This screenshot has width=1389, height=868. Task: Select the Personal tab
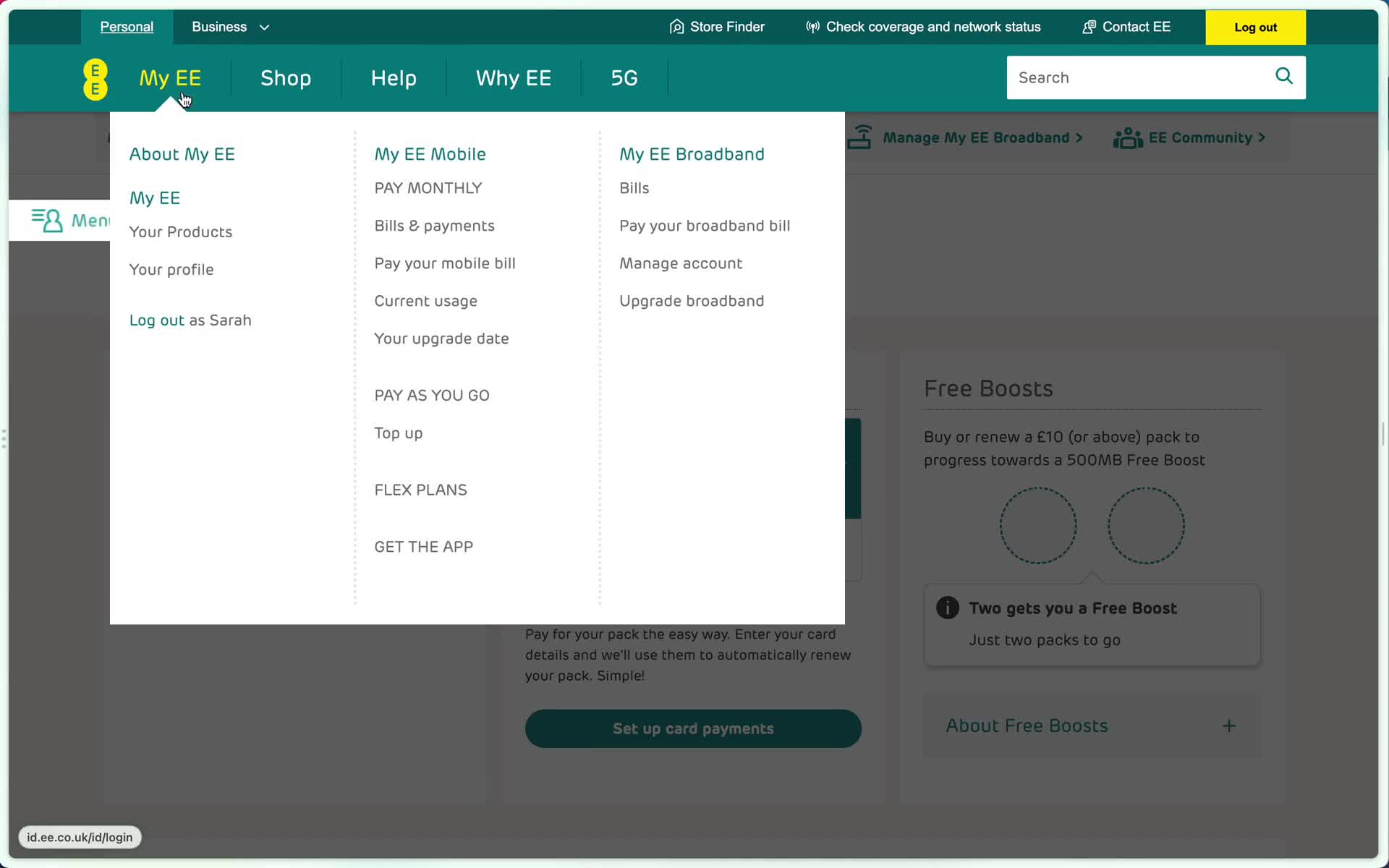tap(127, 27)
